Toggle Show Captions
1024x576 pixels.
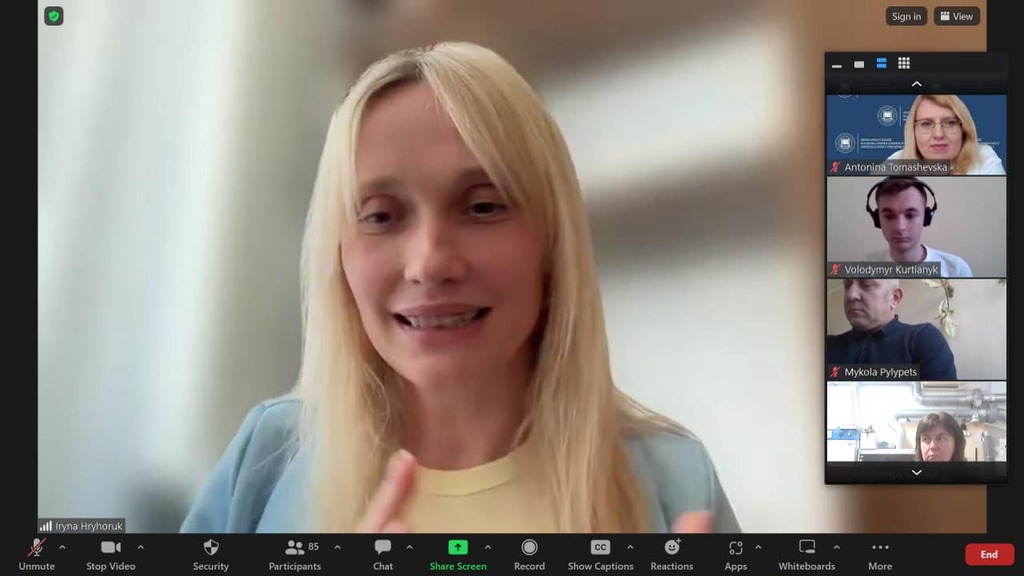[x=600, y=554]
